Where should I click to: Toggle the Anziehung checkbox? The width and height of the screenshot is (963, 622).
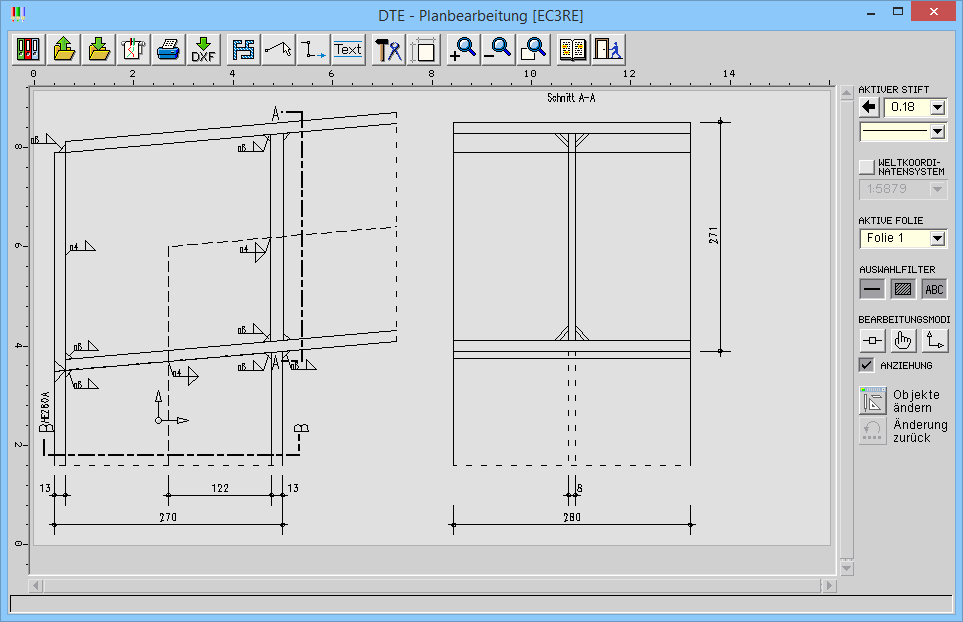click(867, 365)
